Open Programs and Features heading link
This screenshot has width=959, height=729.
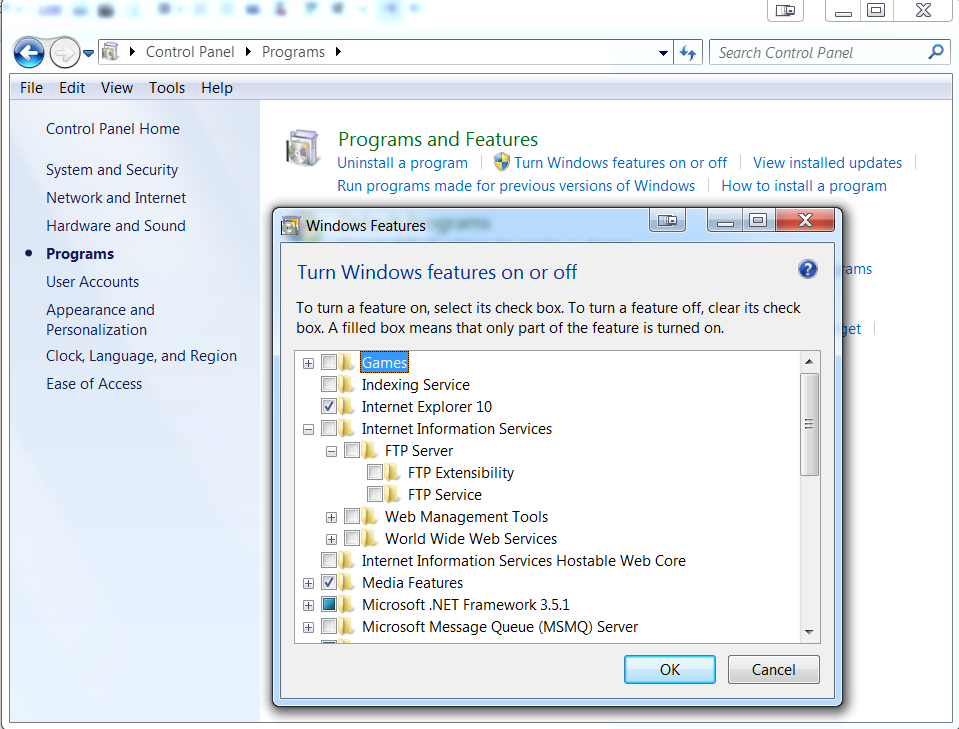tap(438, 139)
